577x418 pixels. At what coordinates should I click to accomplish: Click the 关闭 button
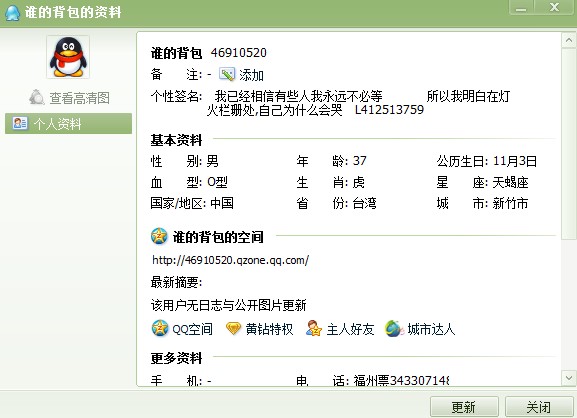pyautogui.click(x=539, y=407)
